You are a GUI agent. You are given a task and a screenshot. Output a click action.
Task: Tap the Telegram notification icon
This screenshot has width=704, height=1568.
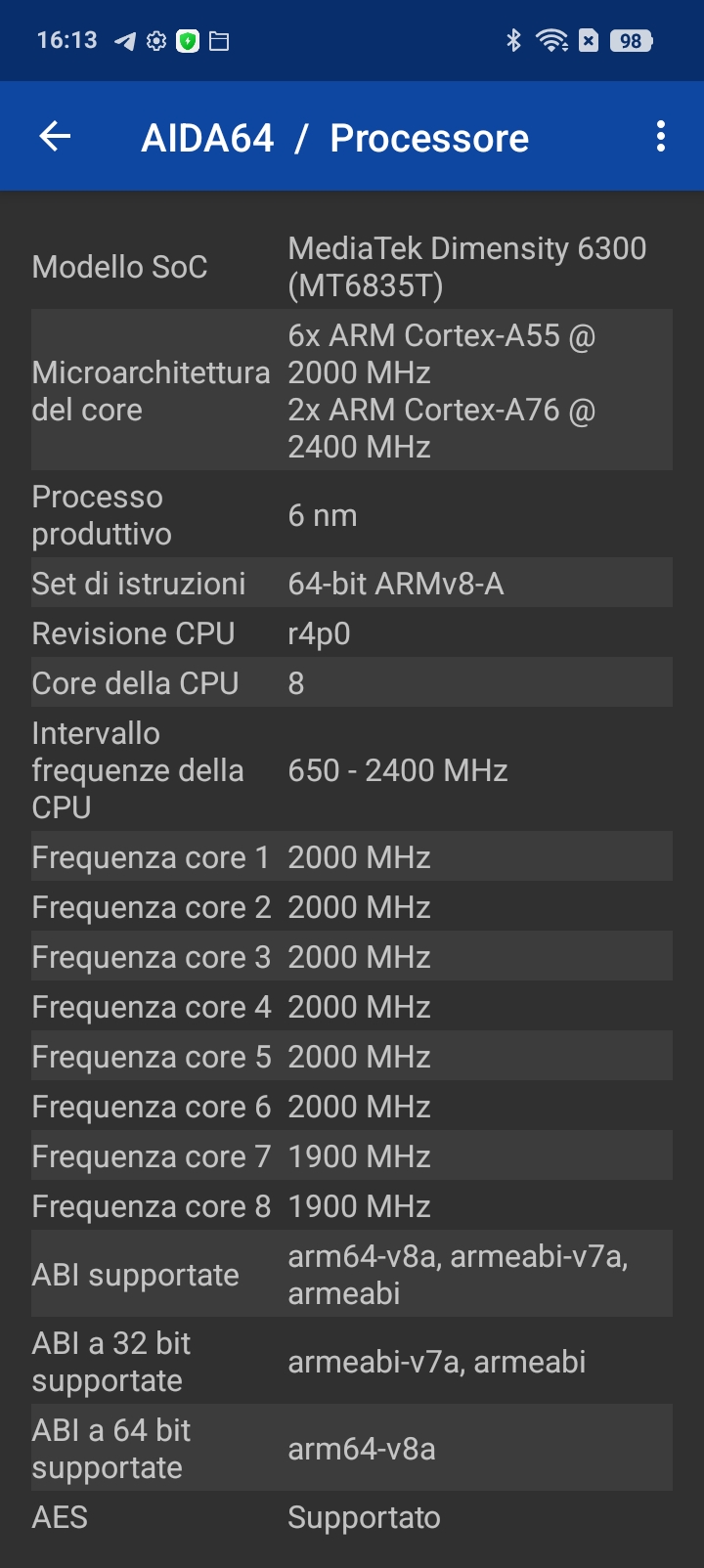[x=125, y=41]
